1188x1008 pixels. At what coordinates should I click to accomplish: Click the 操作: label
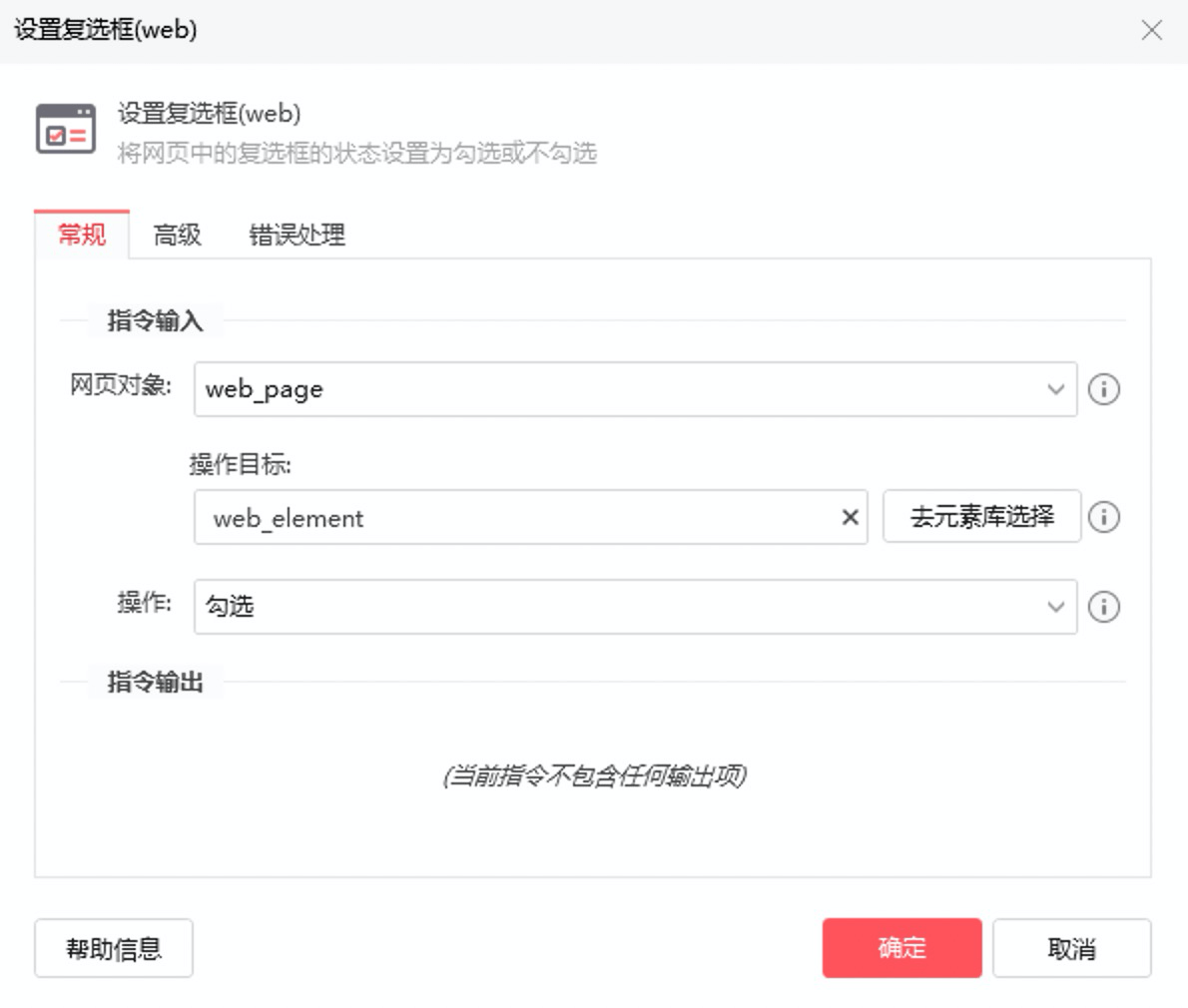(145, 603)
